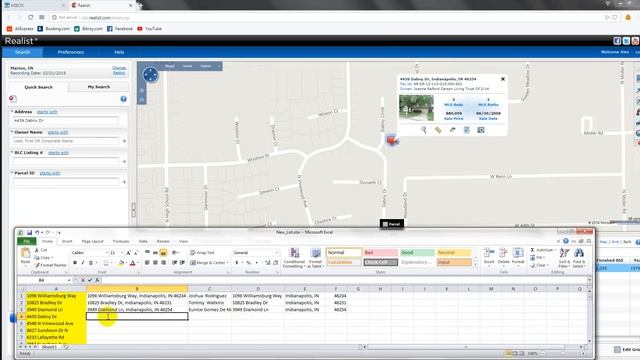Select the Format Painter brush in Excel
Image resolution: width=640 pixels, height=360 pixels.
(x=37, y=265)
